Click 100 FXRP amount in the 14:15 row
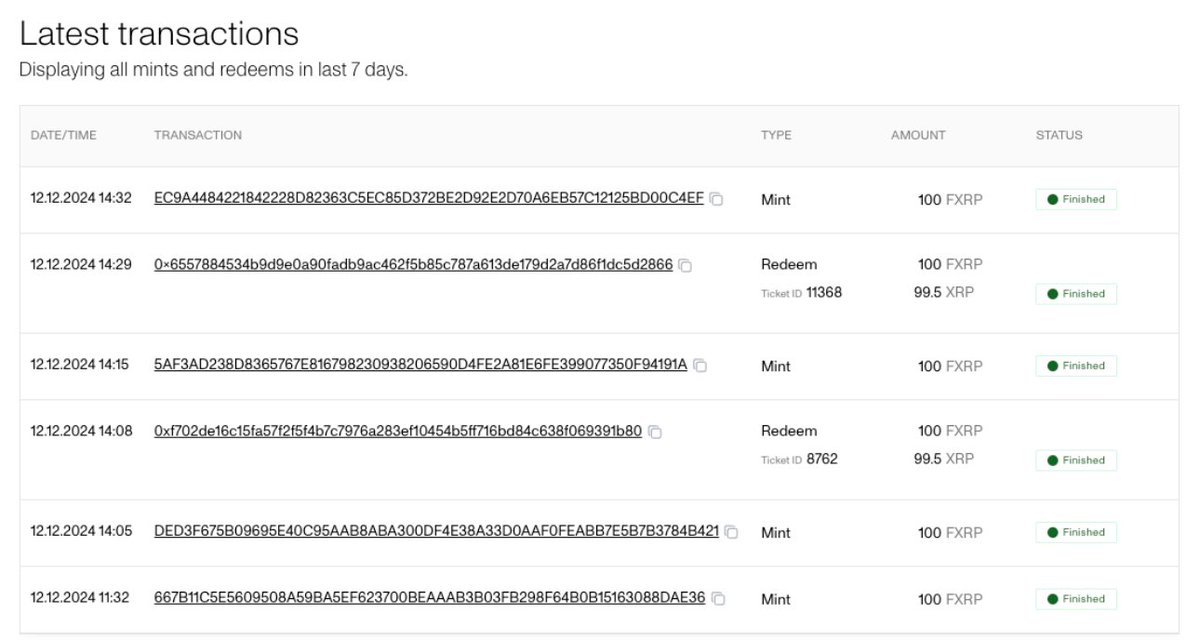 [950, 366]
